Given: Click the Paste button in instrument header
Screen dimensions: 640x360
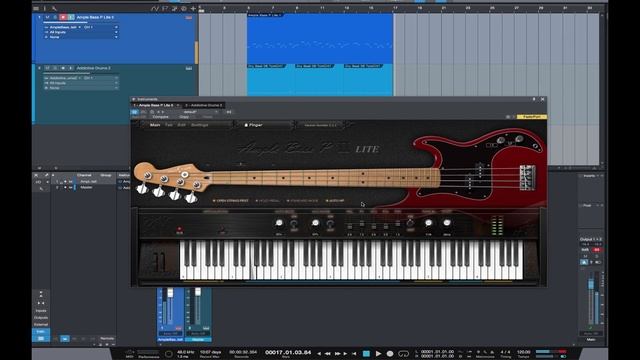Looking at the screenshot, I should [x=208, y=117].
